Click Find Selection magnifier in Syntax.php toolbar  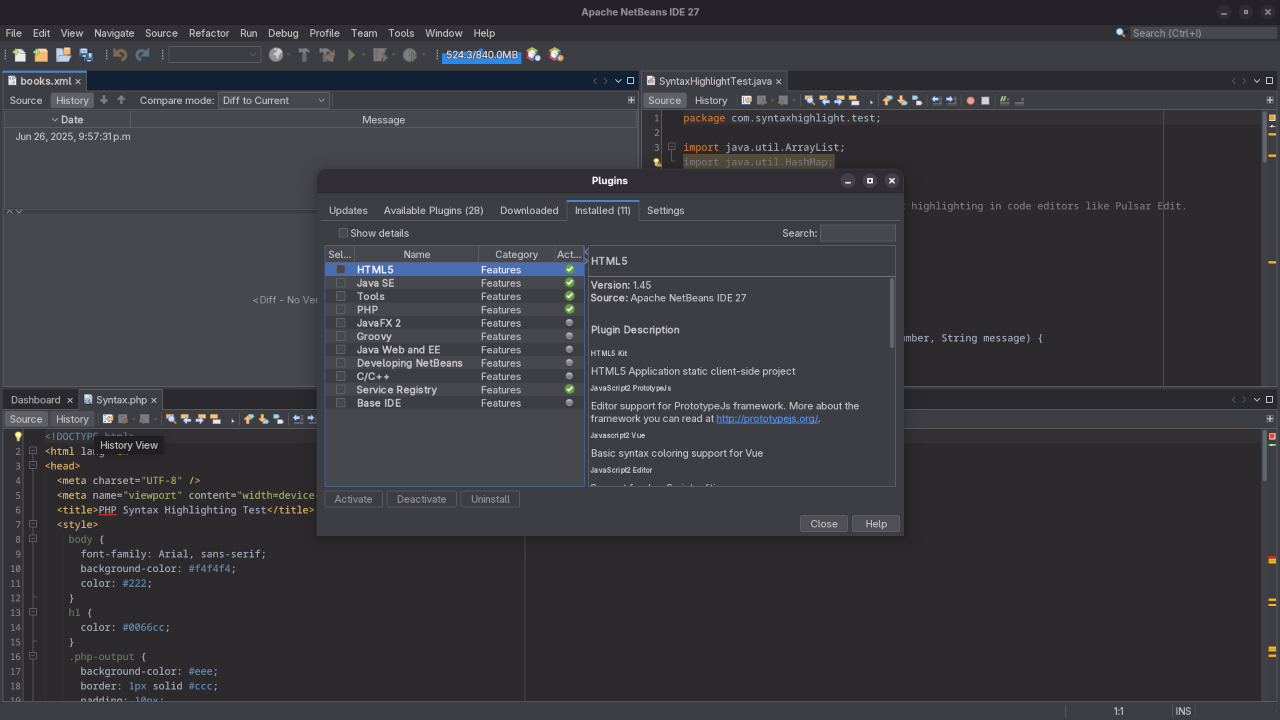(171, 419)
